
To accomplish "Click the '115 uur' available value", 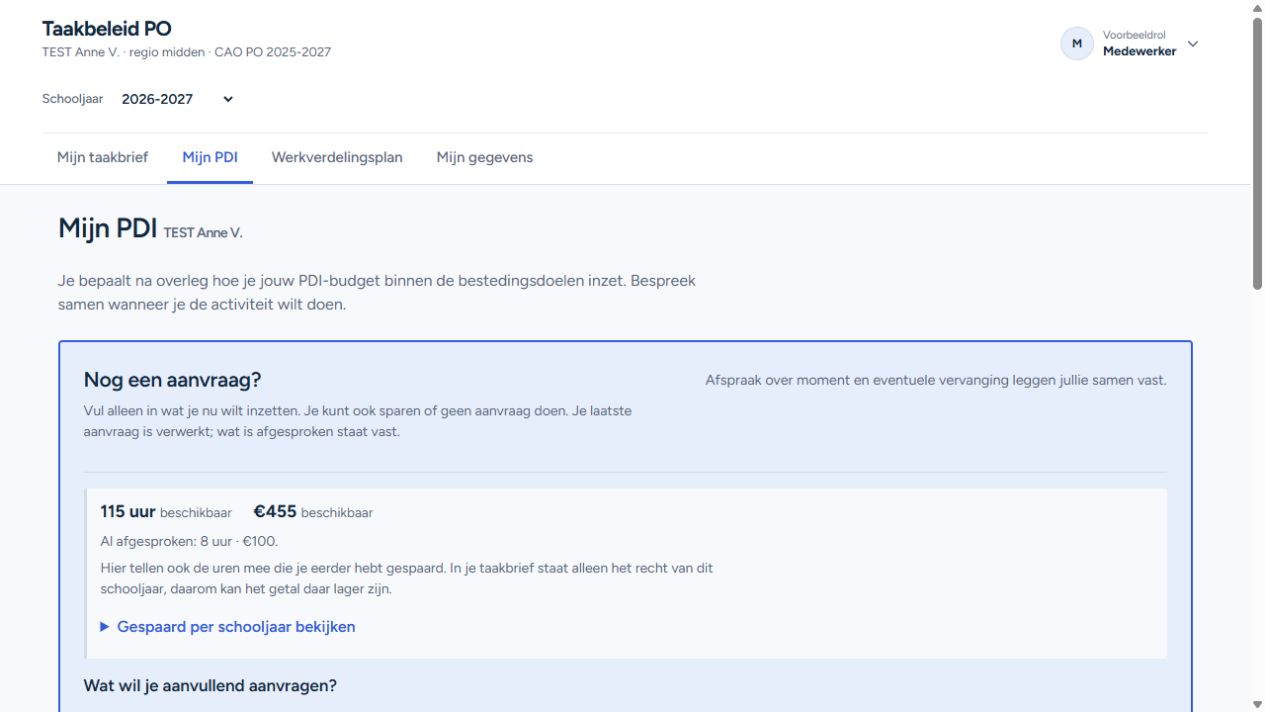I will click(128, 512).
